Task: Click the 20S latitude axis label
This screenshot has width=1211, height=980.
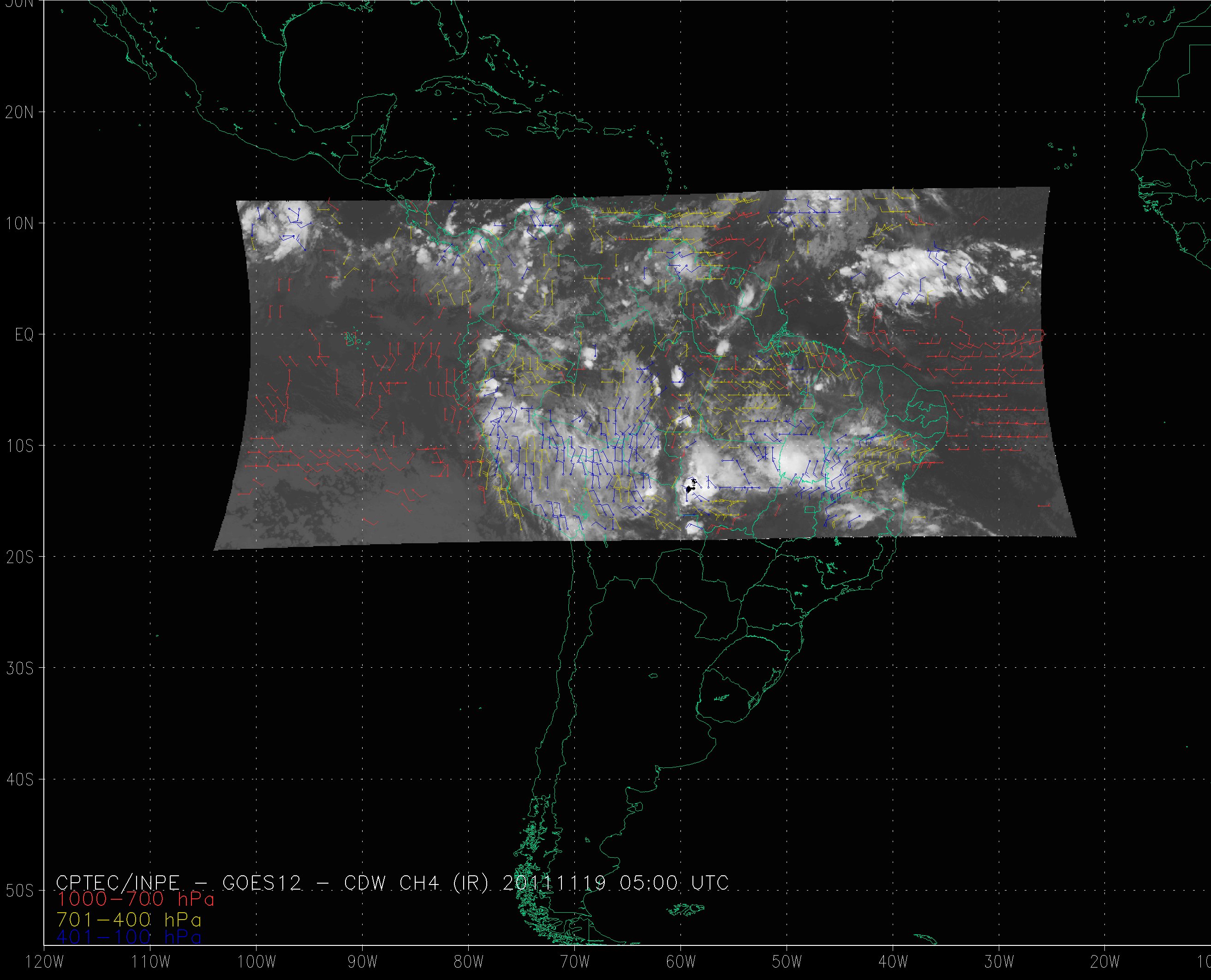Action: click(x=20, y=558)
